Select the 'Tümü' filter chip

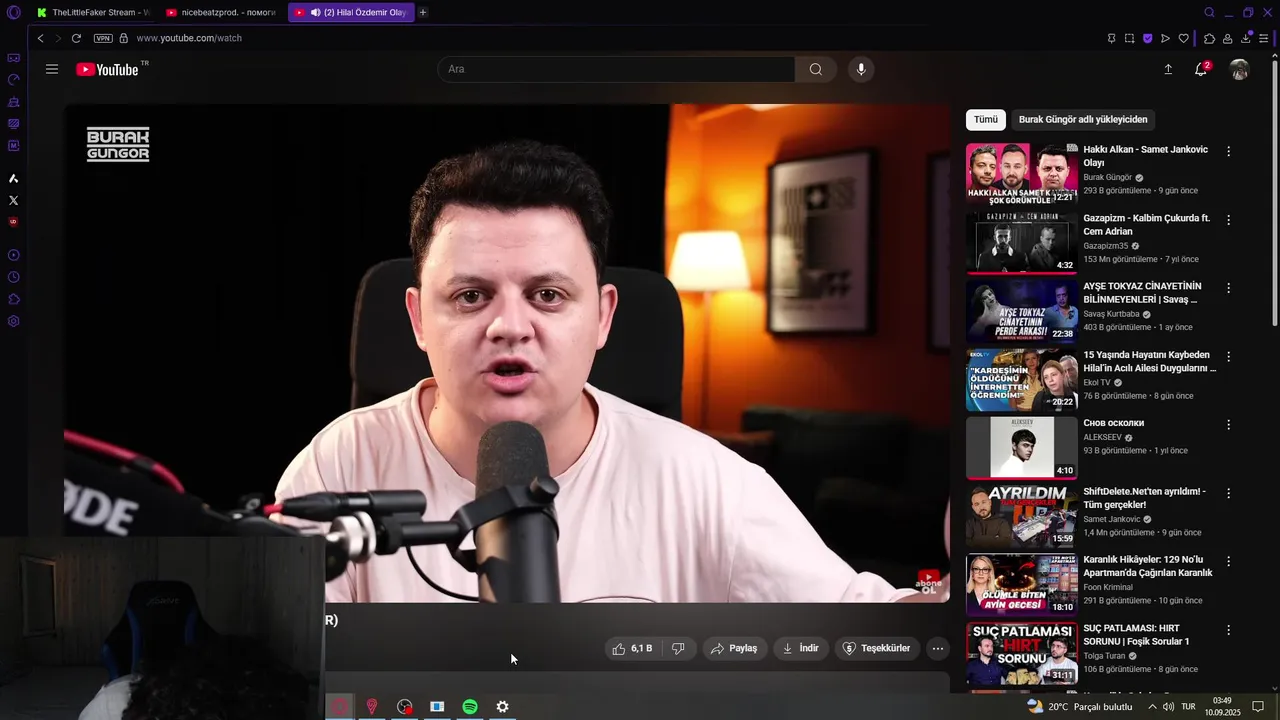(x=986, y=119)
